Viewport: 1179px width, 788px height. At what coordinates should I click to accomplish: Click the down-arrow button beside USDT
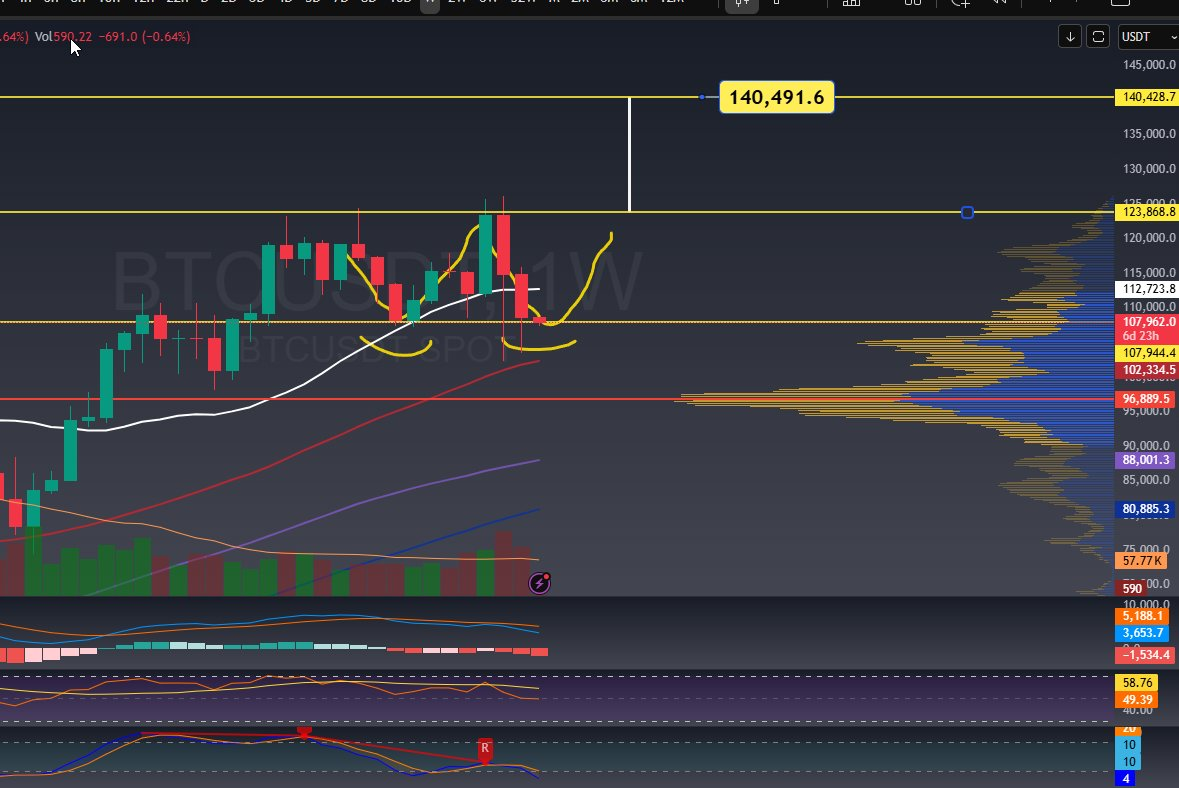[1070, 37]
